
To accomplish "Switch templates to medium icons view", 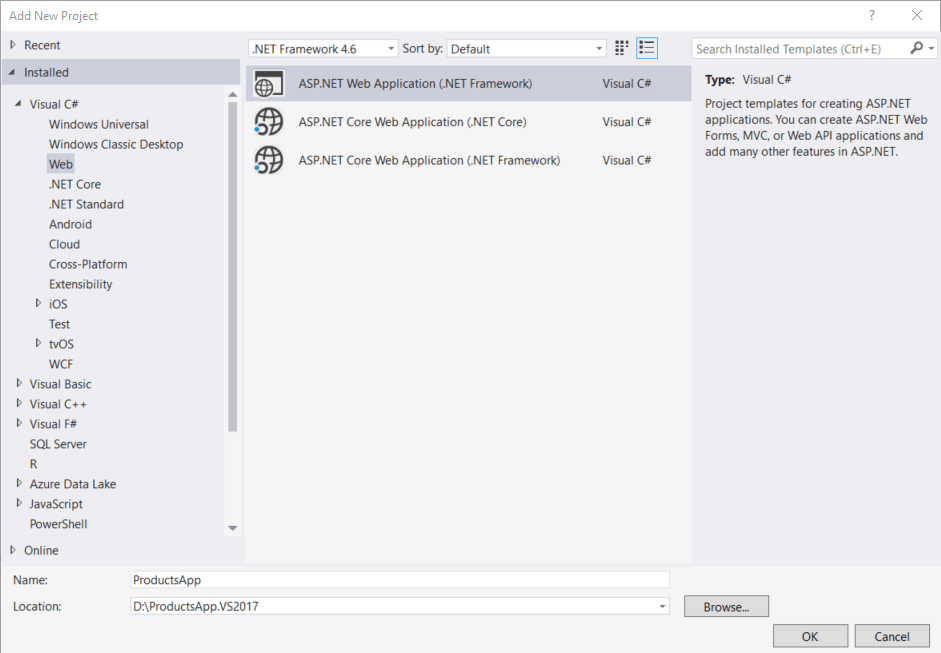I will 621,47.
